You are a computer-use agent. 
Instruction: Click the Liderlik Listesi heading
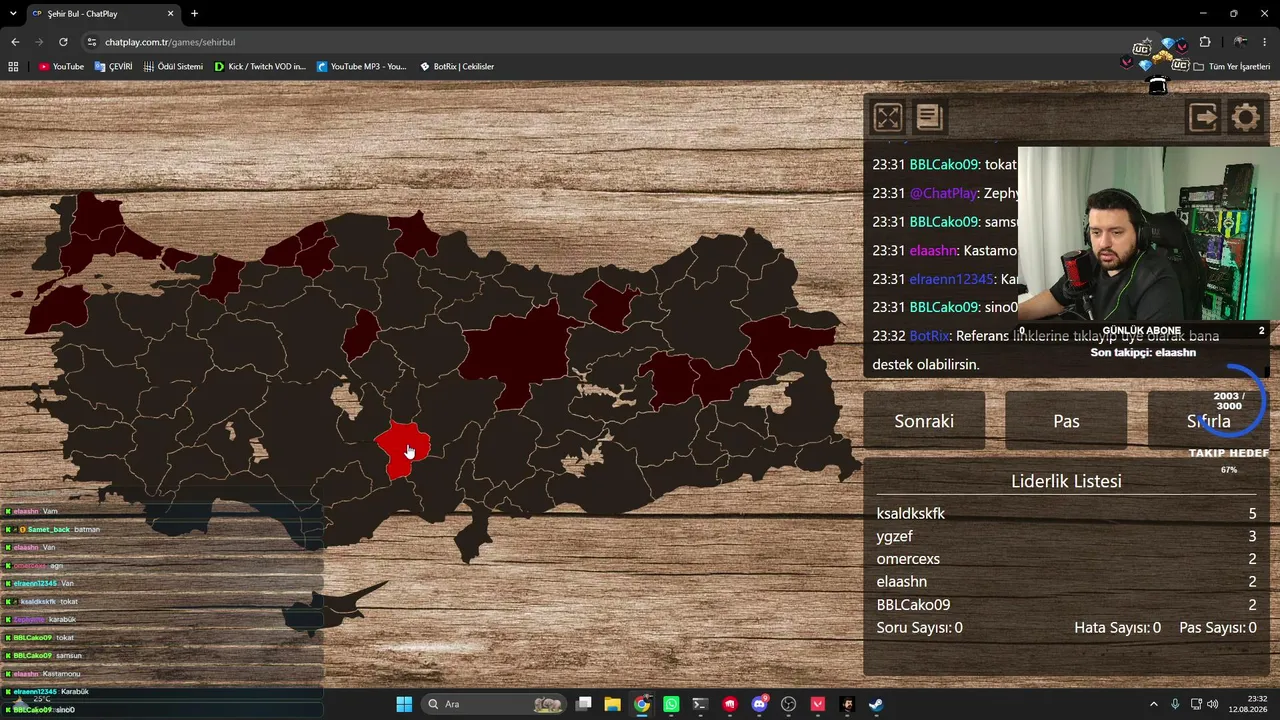[1066, 481]
